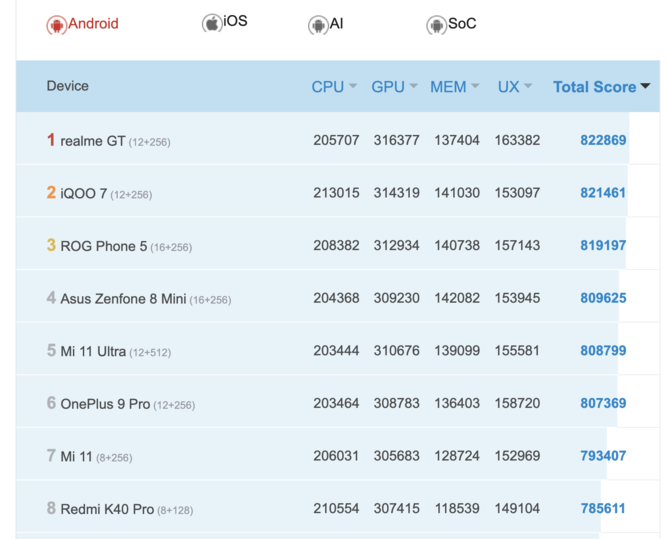This screenshot has width=670, height=539.
Task: Sort by CPU column arrow
Action: coord(353,86)
